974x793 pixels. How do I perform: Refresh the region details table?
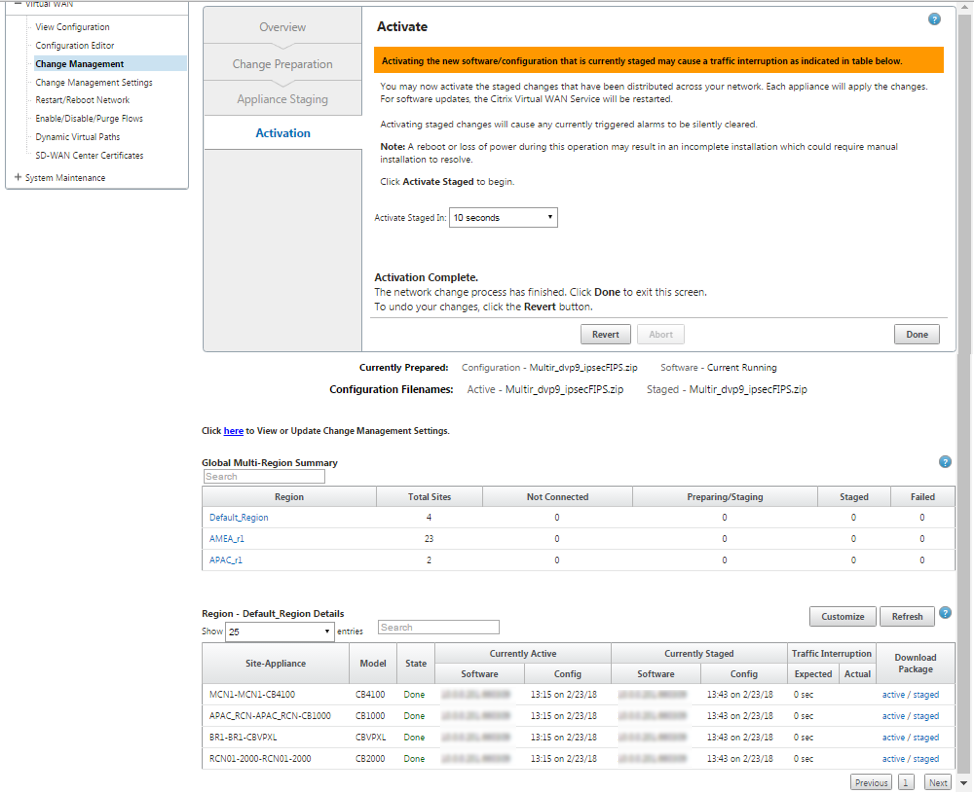(907, 616)
